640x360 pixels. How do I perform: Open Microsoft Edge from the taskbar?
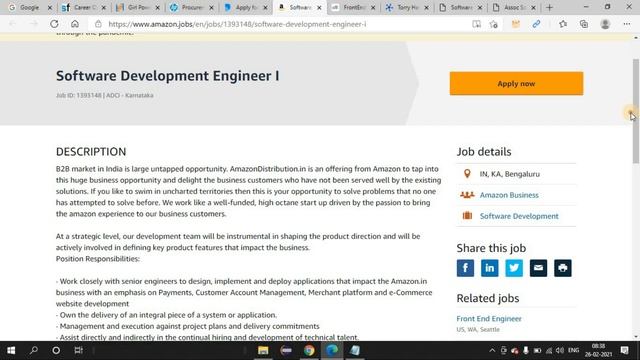point(332,350)
